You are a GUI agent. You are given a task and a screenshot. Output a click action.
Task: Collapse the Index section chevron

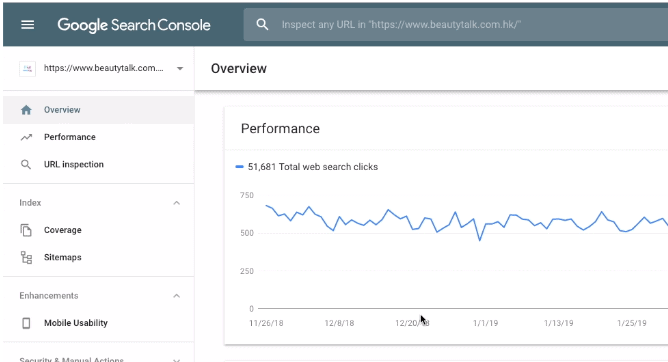click(176, 203)
